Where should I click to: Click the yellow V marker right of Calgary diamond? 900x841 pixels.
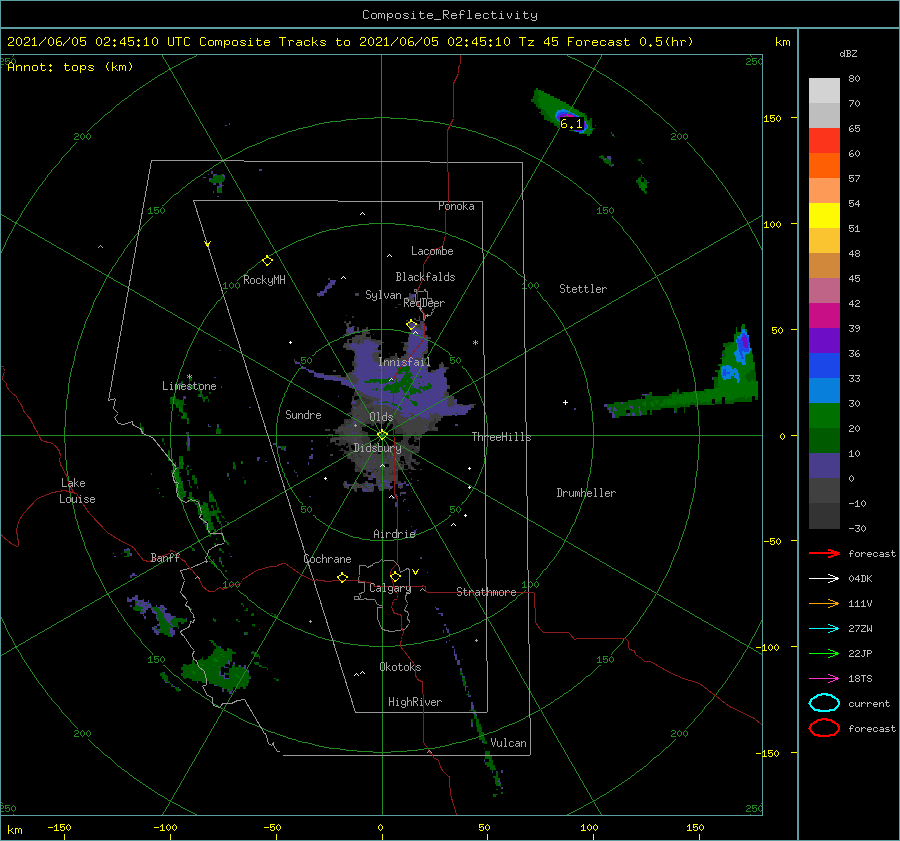416,572
